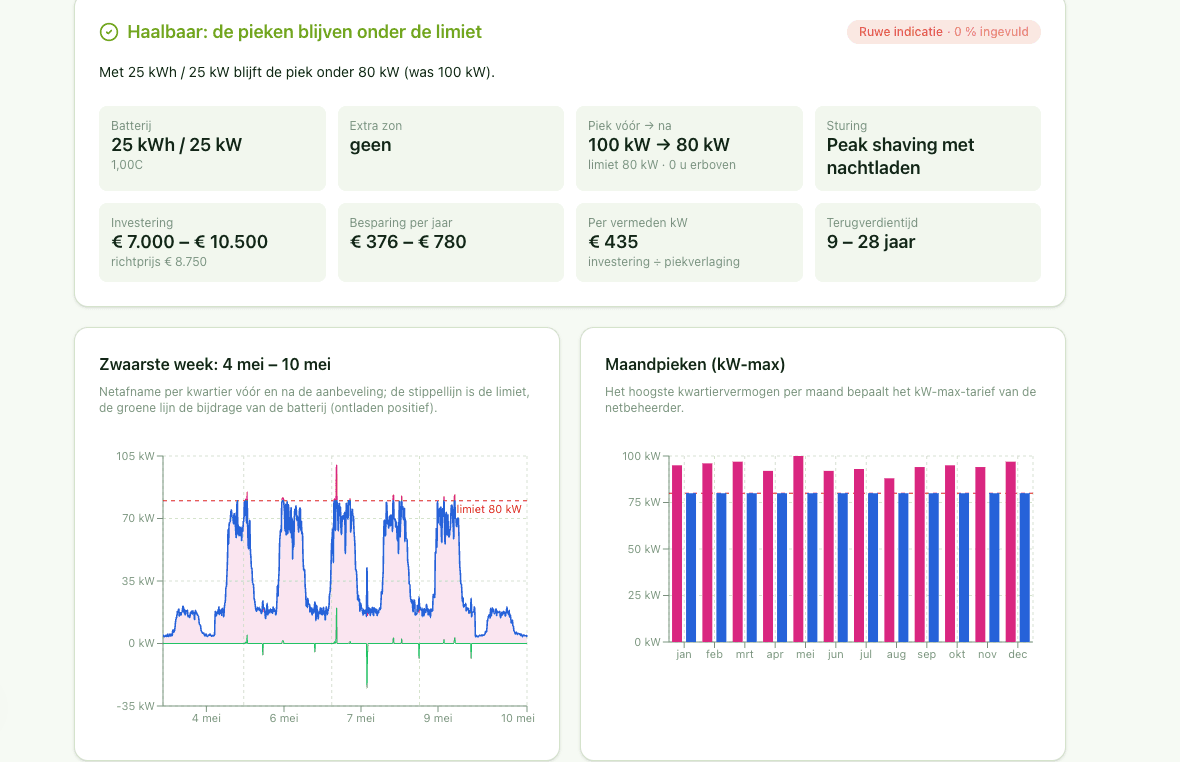Click the '1,00C' value under Batterij
Screen dimensions: 1180x762
click(126, 165)
